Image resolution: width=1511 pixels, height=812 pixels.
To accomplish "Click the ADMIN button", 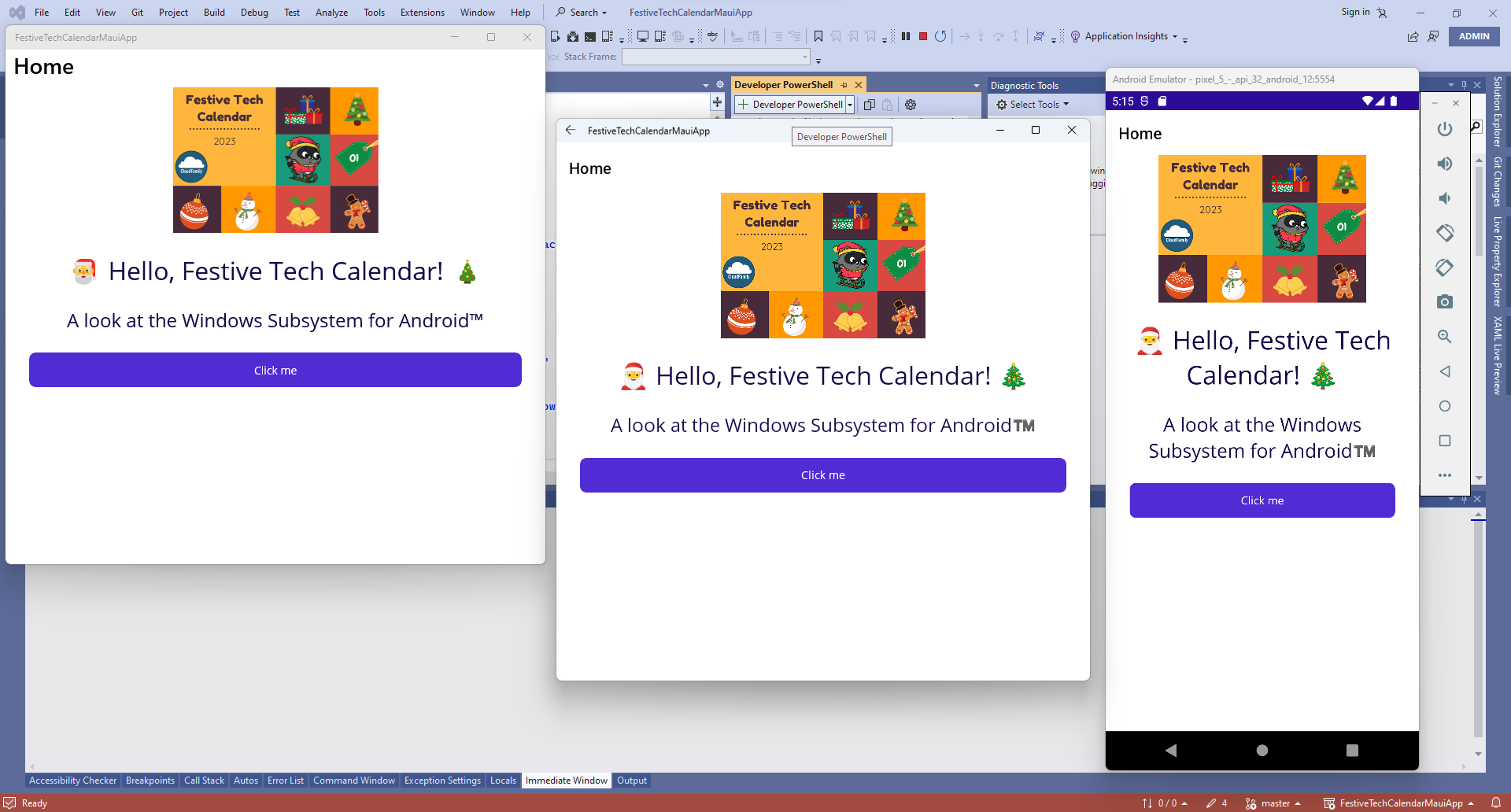I will click(x=1474, y=36).
